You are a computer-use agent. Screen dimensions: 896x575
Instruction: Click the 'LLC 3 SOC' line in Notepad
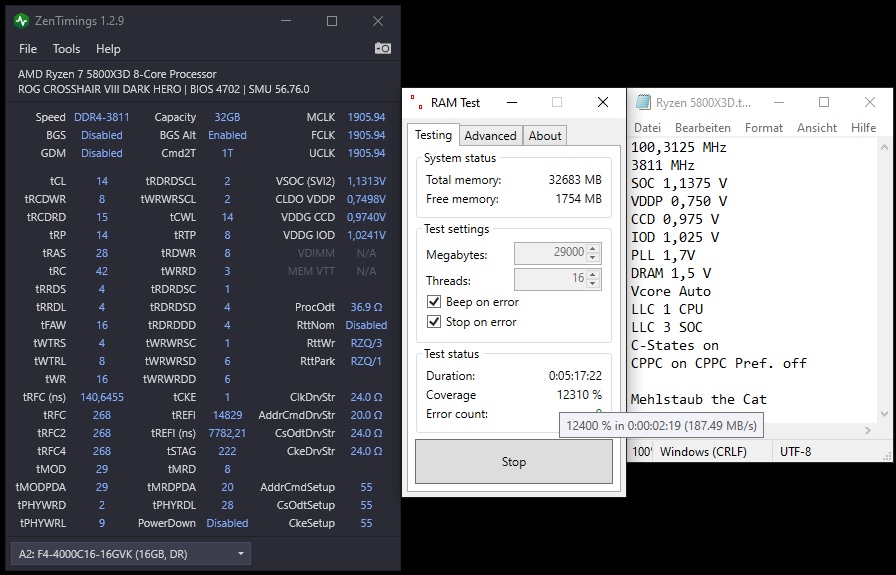click(x=666, y=328)
